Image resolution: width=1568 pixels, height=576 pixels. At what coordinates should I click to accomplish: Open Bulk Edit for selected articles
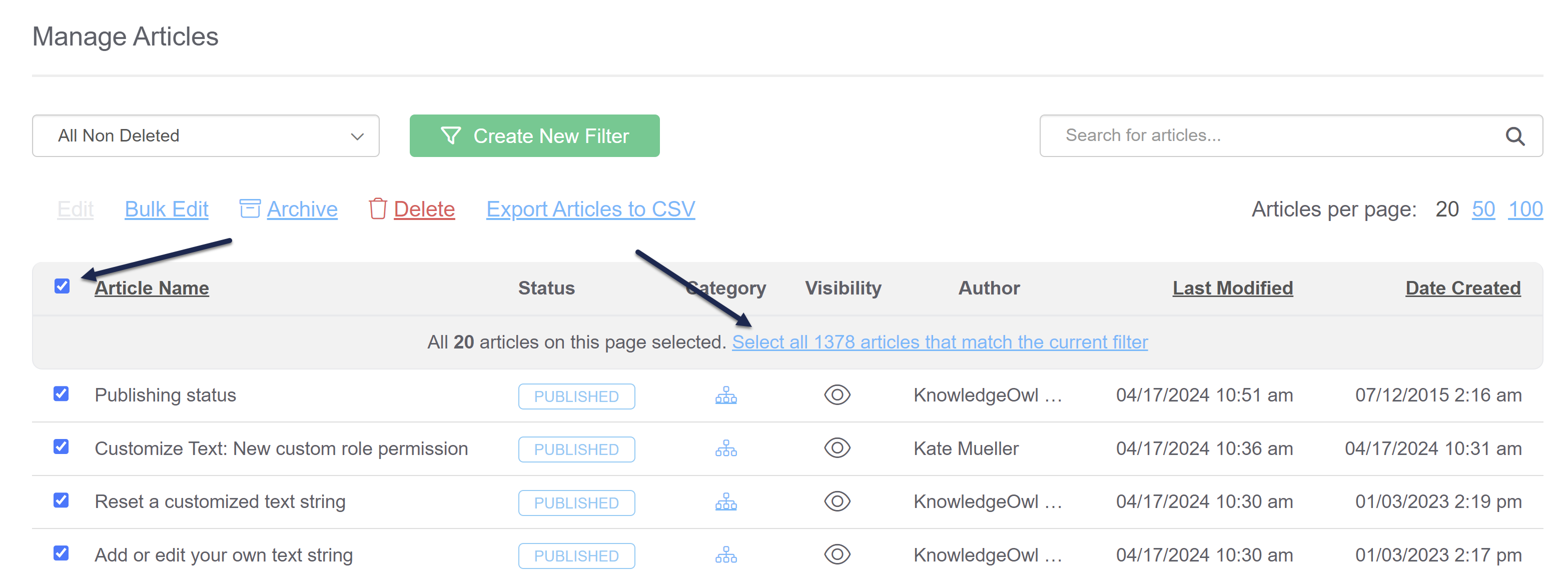(166, 209)
